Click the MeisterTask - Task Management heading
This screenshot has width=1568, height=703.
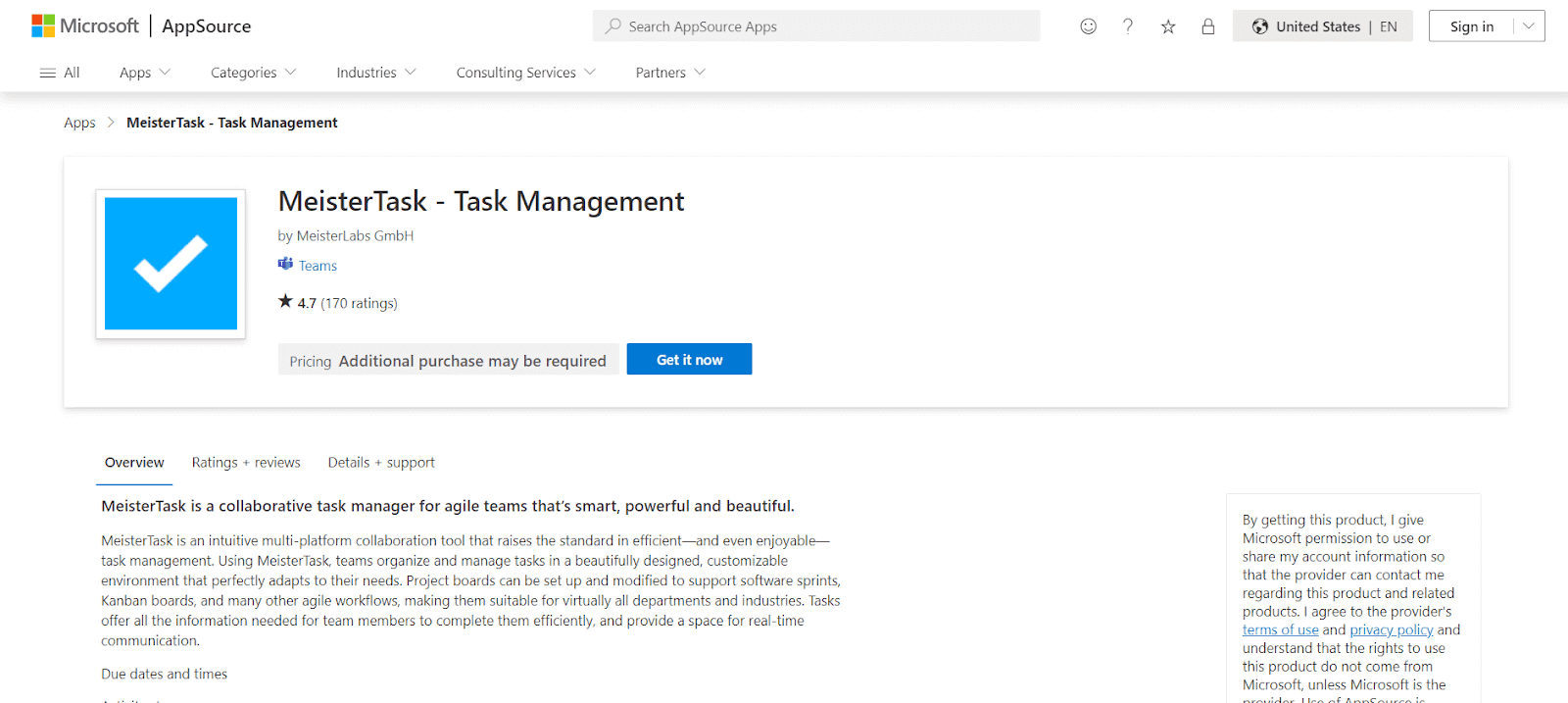tap(481, 201)
